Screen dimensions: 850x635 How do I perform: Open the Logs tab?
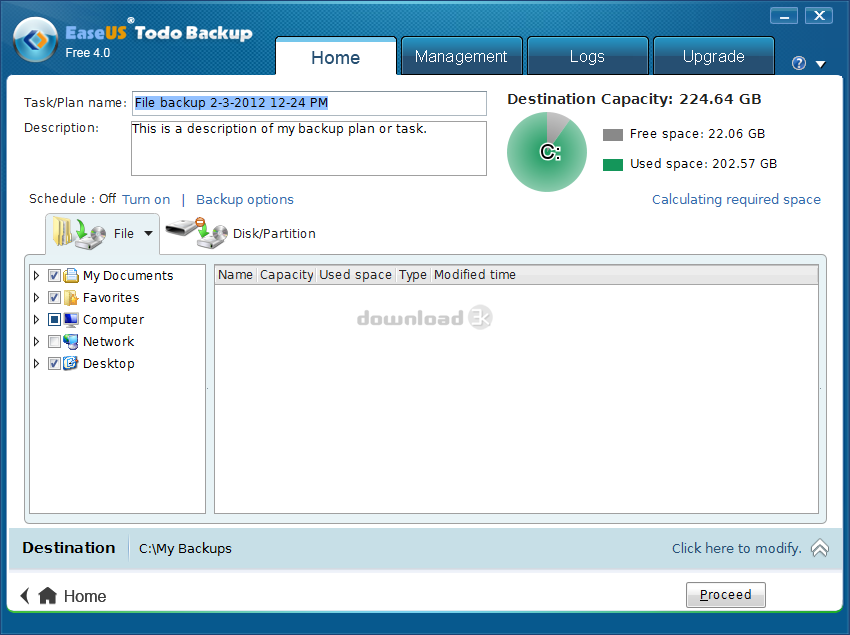point(587,57)
